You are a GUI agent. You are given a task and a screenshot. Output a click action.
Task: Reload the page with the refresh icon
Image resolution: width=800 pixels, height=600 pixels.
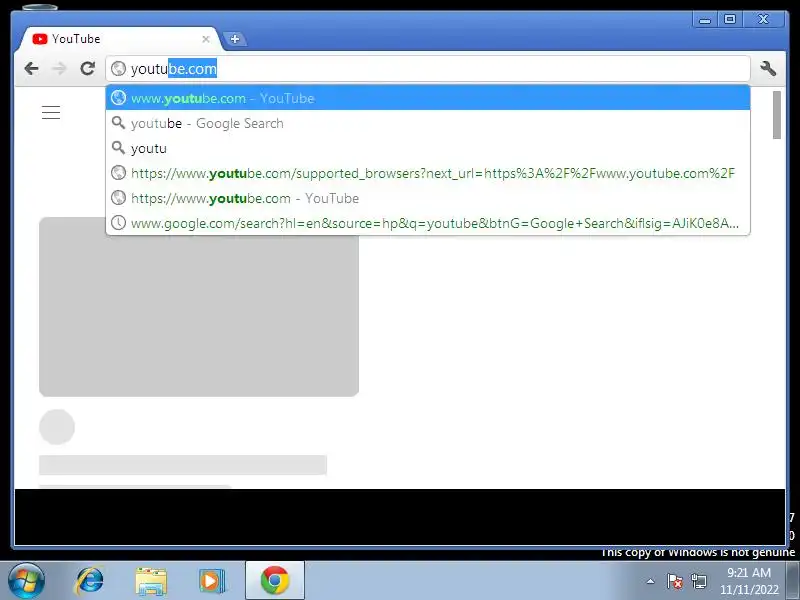click(x=88, y=68)
